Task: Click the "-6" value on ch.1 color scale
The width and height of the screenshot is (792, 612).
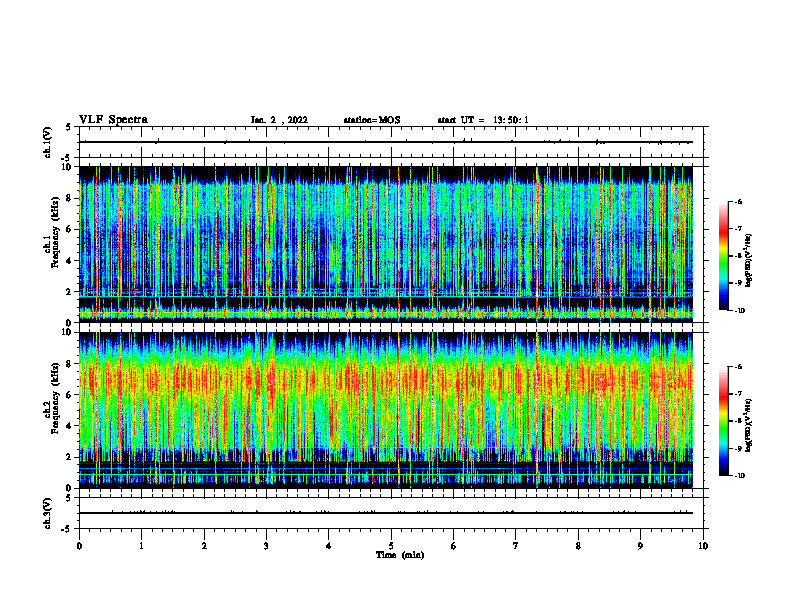Action: click(x=738, y=201)
